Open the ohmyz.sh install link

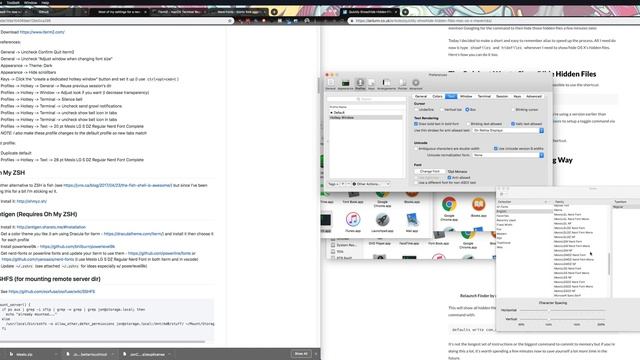(x=31, y=201)
